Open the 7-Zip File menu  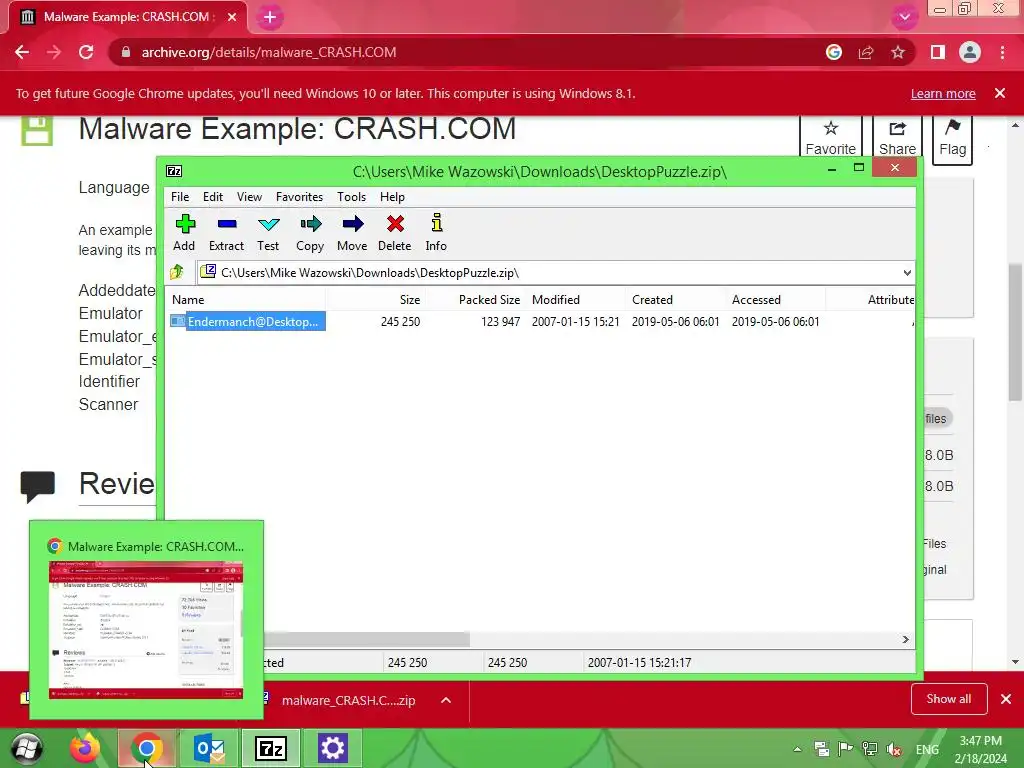180,197
